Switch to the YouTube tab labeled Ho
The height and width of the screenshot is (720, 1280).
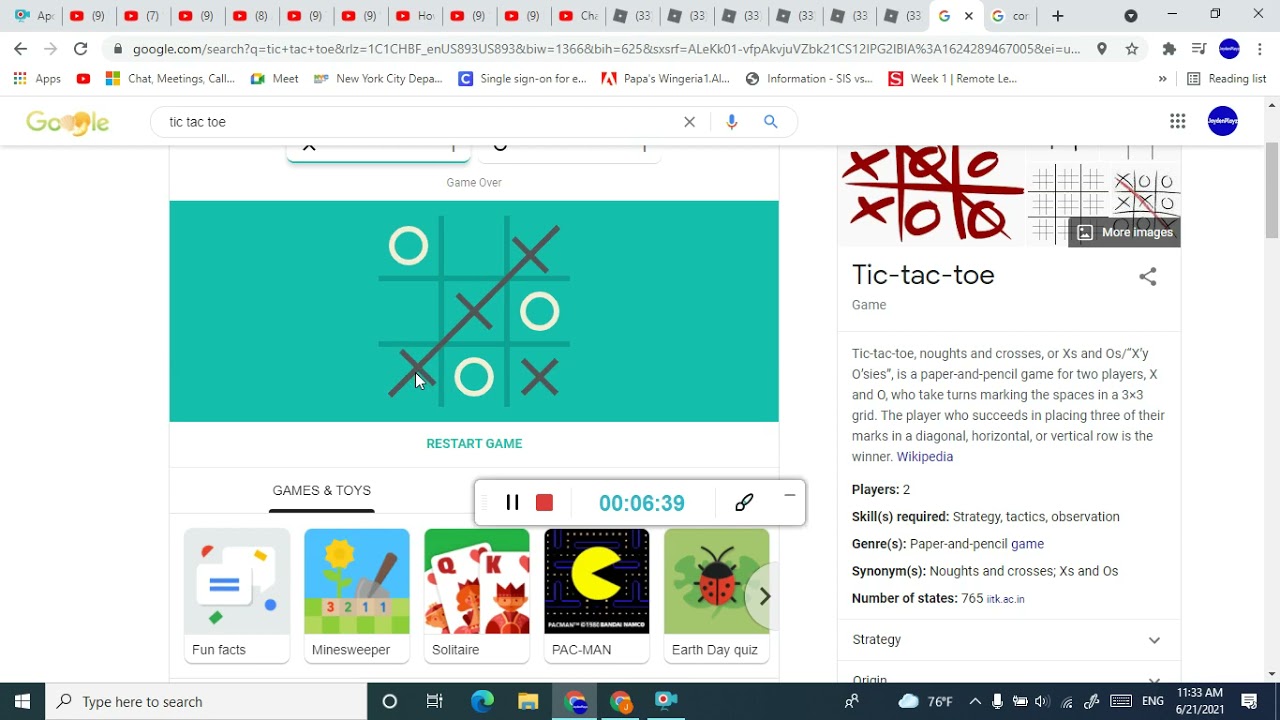[x=414, y=16]
